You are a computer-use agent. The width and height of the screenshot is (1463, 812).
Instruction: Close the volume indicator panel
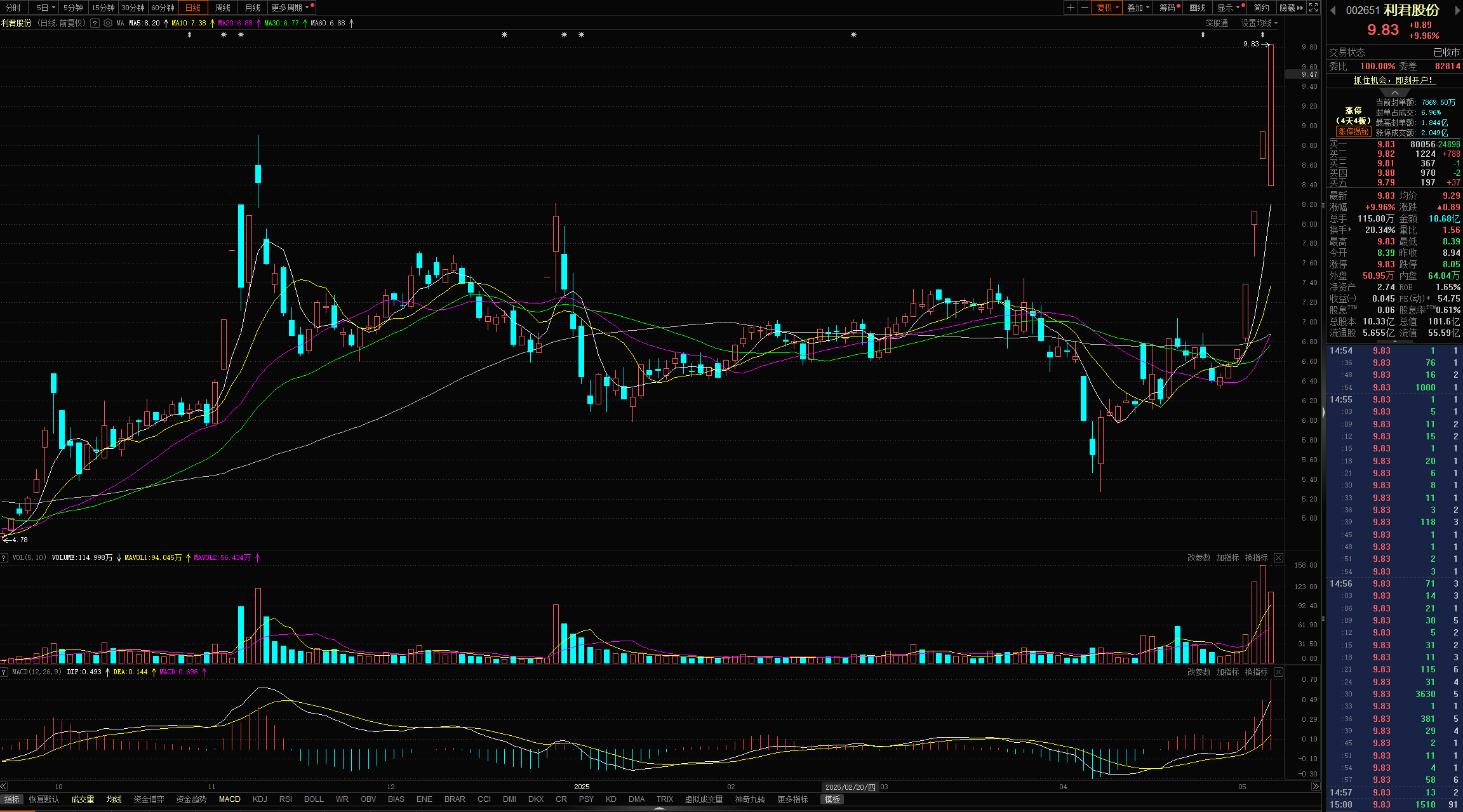(x=1278, y=557)
